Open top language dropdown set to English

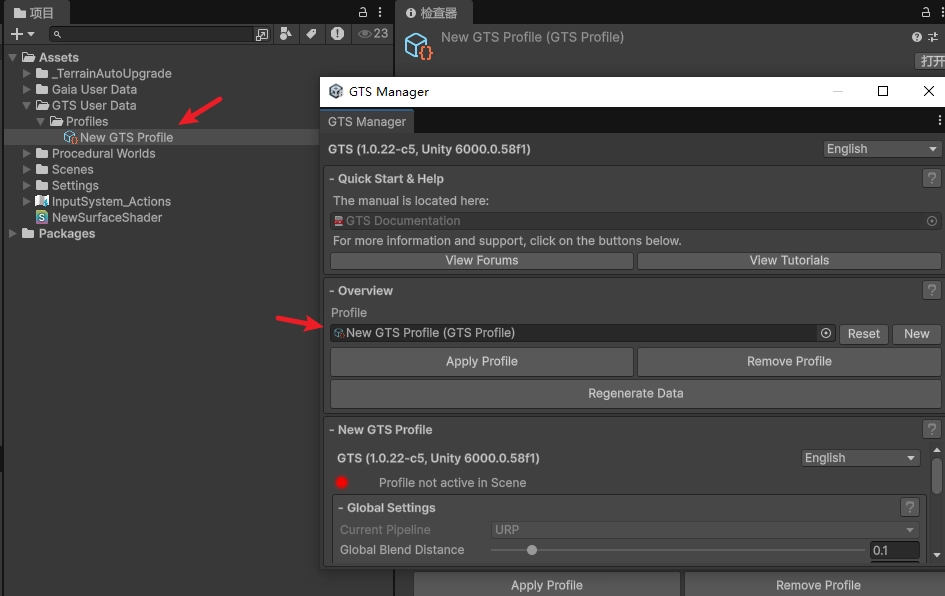tap(882, 149)
